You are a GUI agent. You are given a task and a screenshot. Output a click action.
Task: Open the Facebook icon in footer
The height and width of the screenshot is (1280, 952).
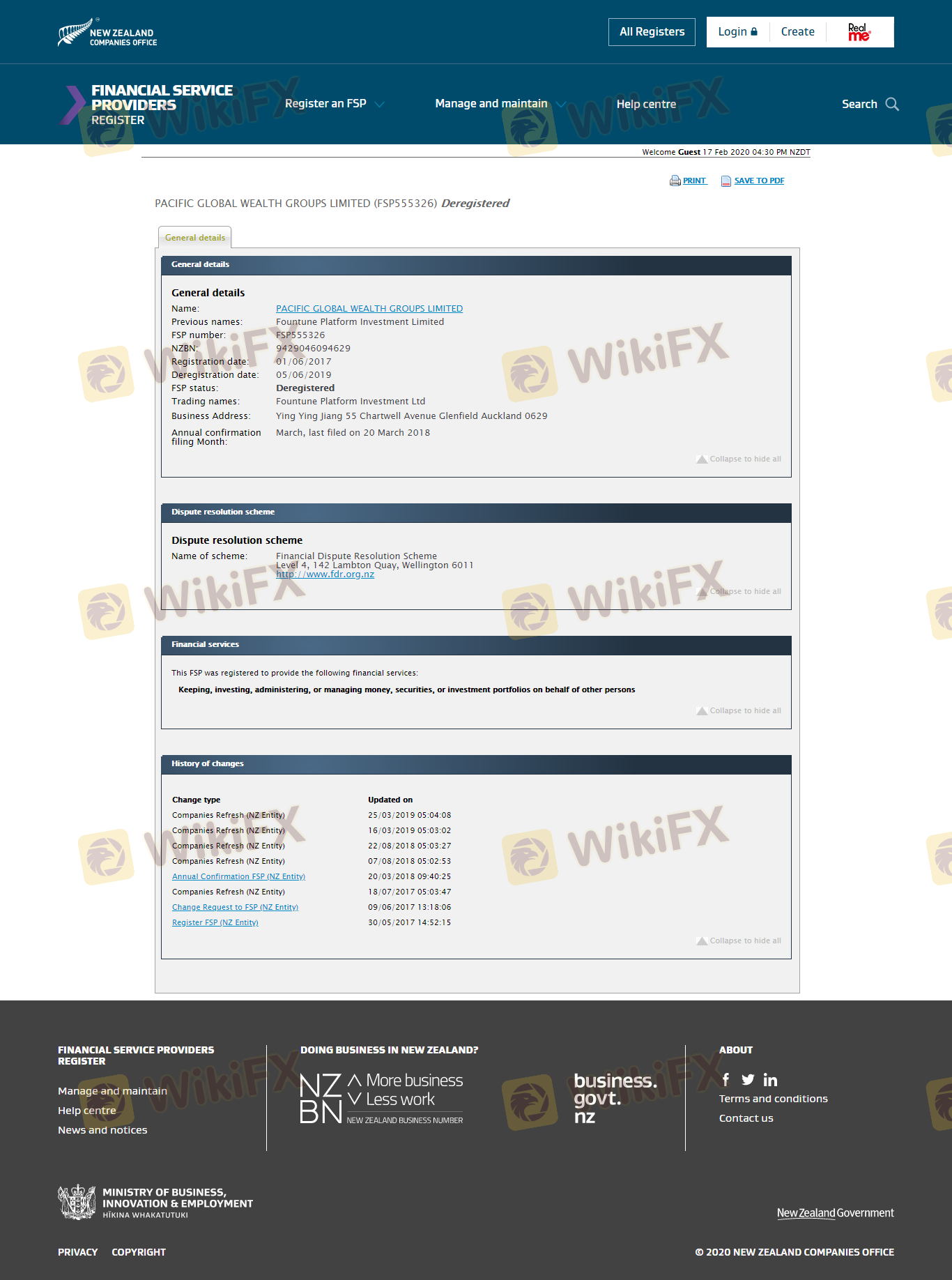[x=725, y=1080]
